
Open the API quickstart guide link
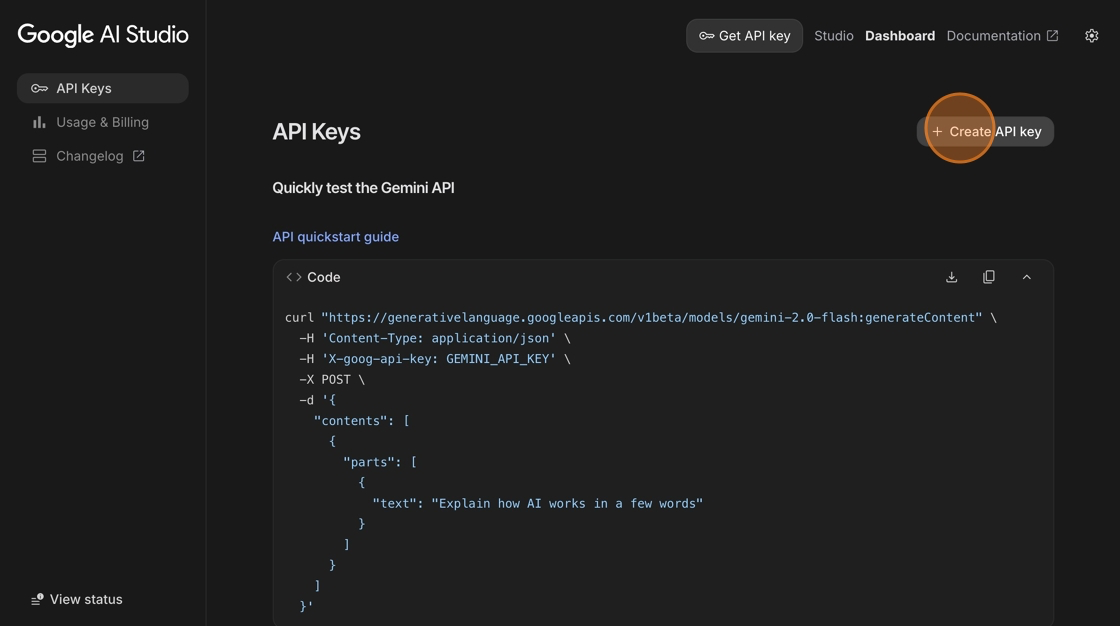(x=335, y=237)
